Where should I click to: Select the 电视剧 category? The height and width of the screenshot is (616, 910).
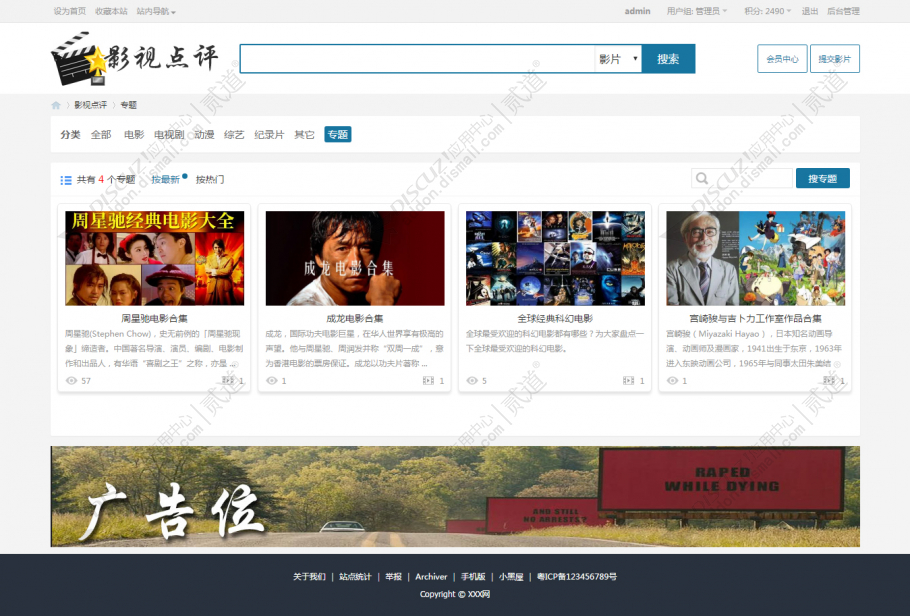pyautogui.click(x=169, y=135)
